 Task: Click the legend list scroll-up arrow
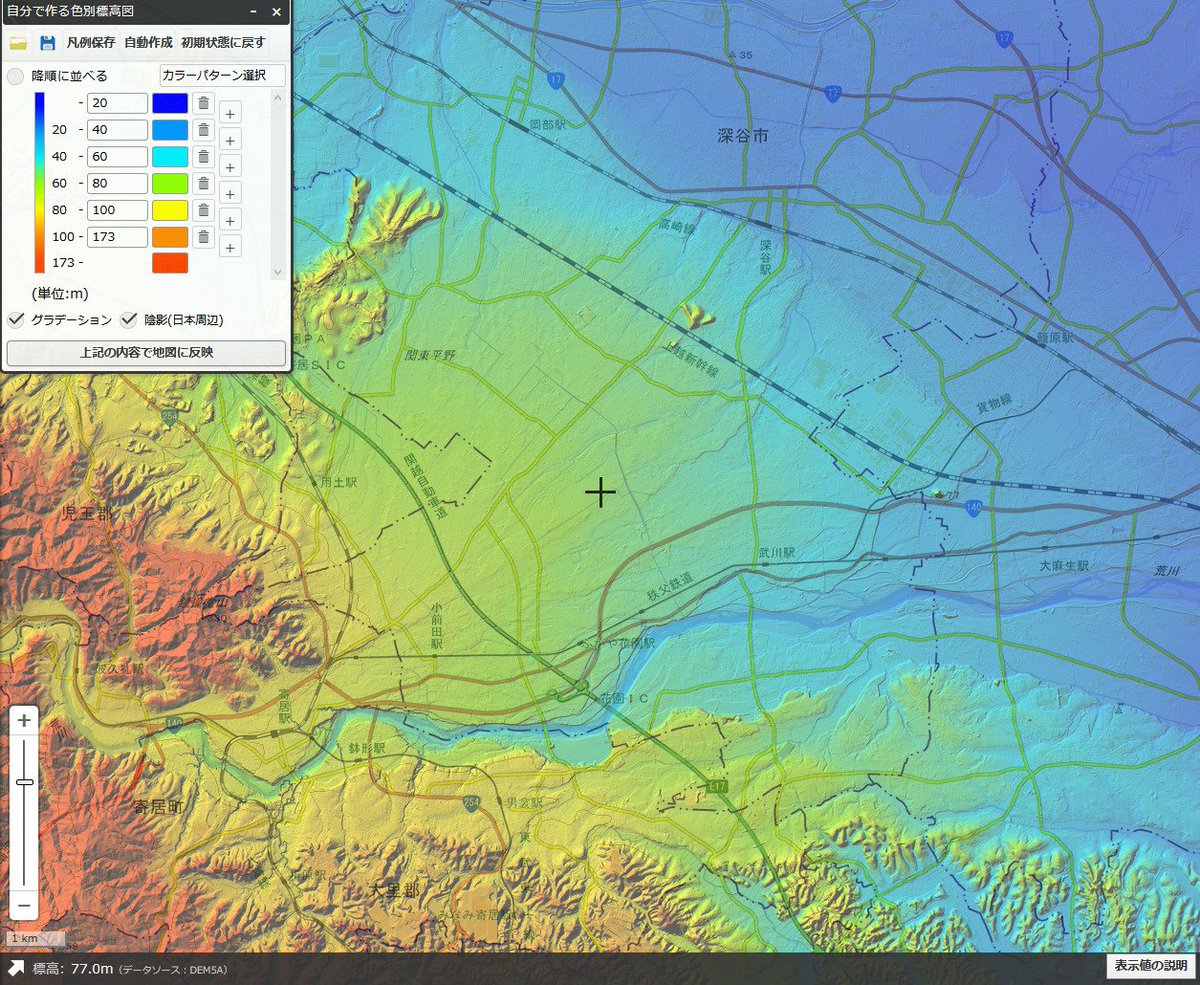tap(279, 97)
